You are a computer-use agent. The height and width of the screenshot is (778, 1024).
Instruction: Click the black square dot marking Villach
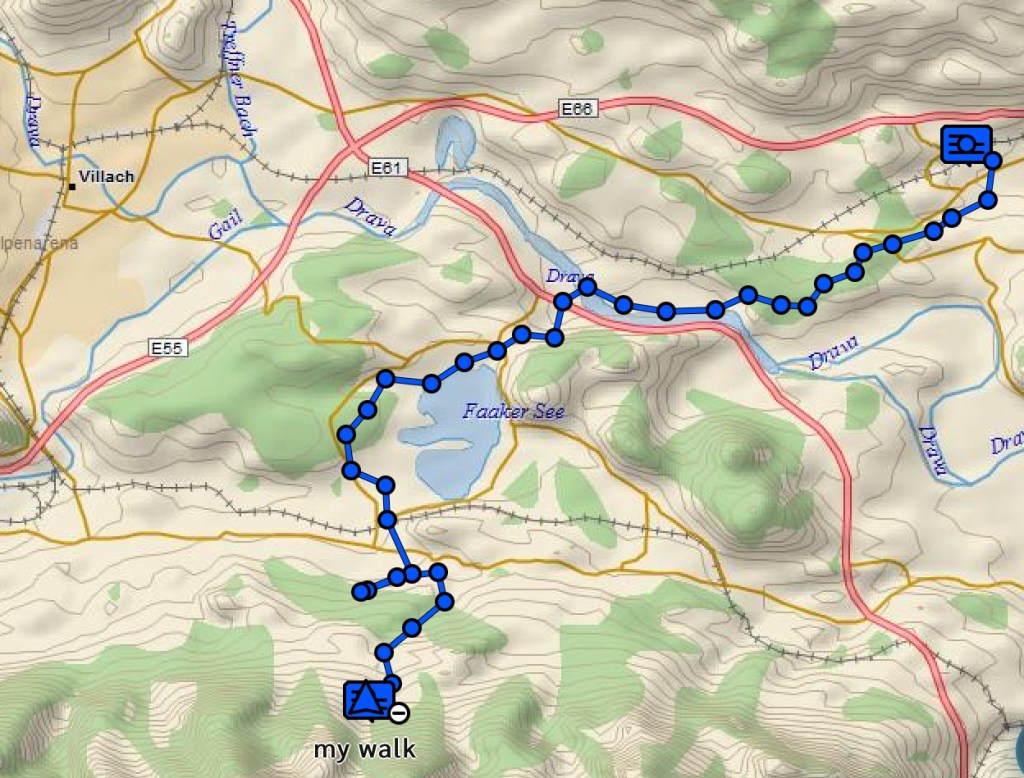click(72, 187)
